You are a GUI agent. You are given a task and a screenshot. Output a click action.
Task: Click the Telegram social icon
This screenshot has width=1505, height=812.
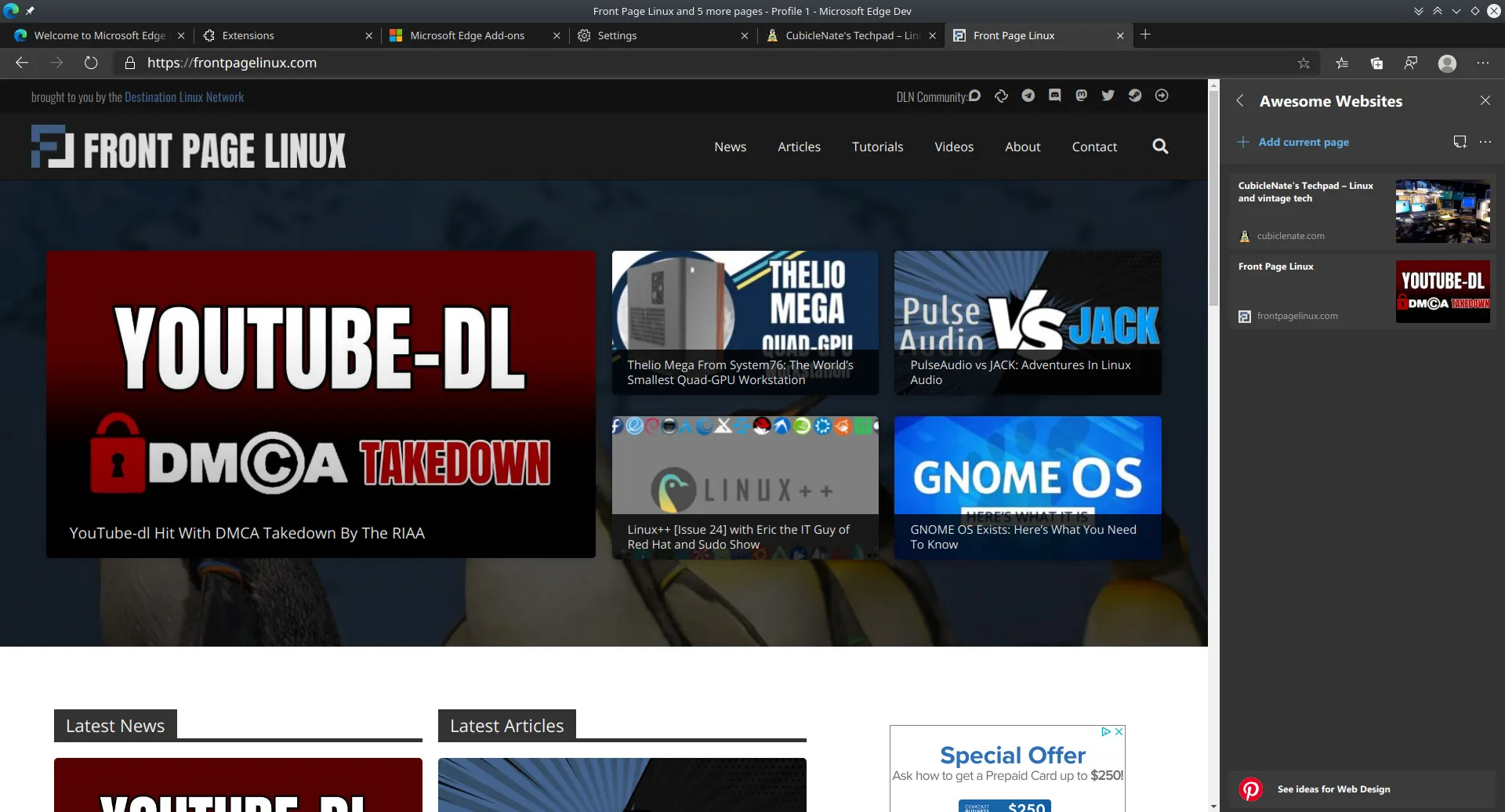click(1028, 95)
